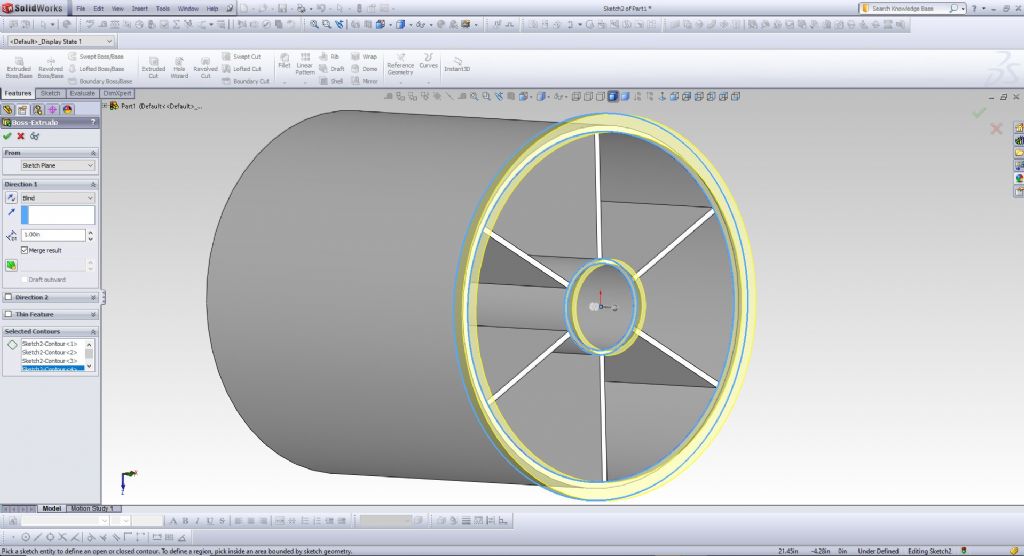The image size is (1024, 556).
Task: Open the DimXpertManager crosshair tab icon
Action: [52, 110]
